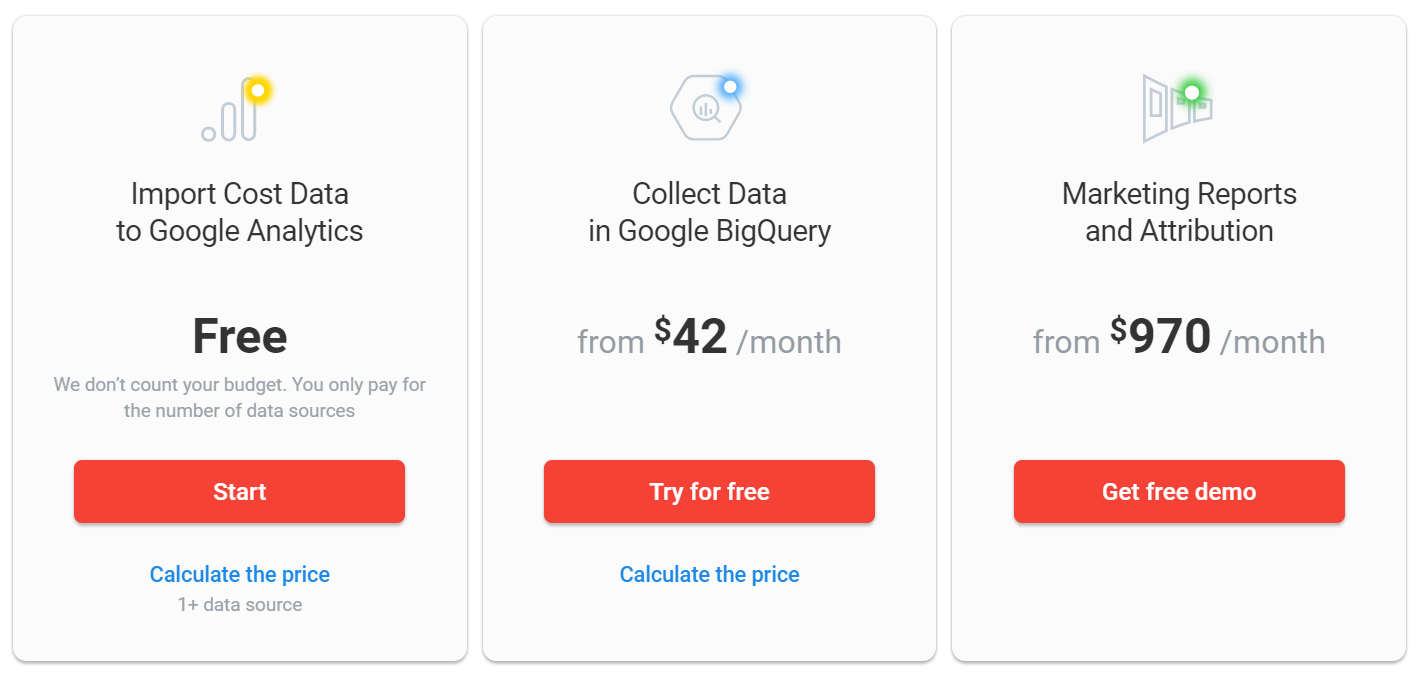Click the bold Free price label
Viewport: 1425px width, 678px height.
240,337
